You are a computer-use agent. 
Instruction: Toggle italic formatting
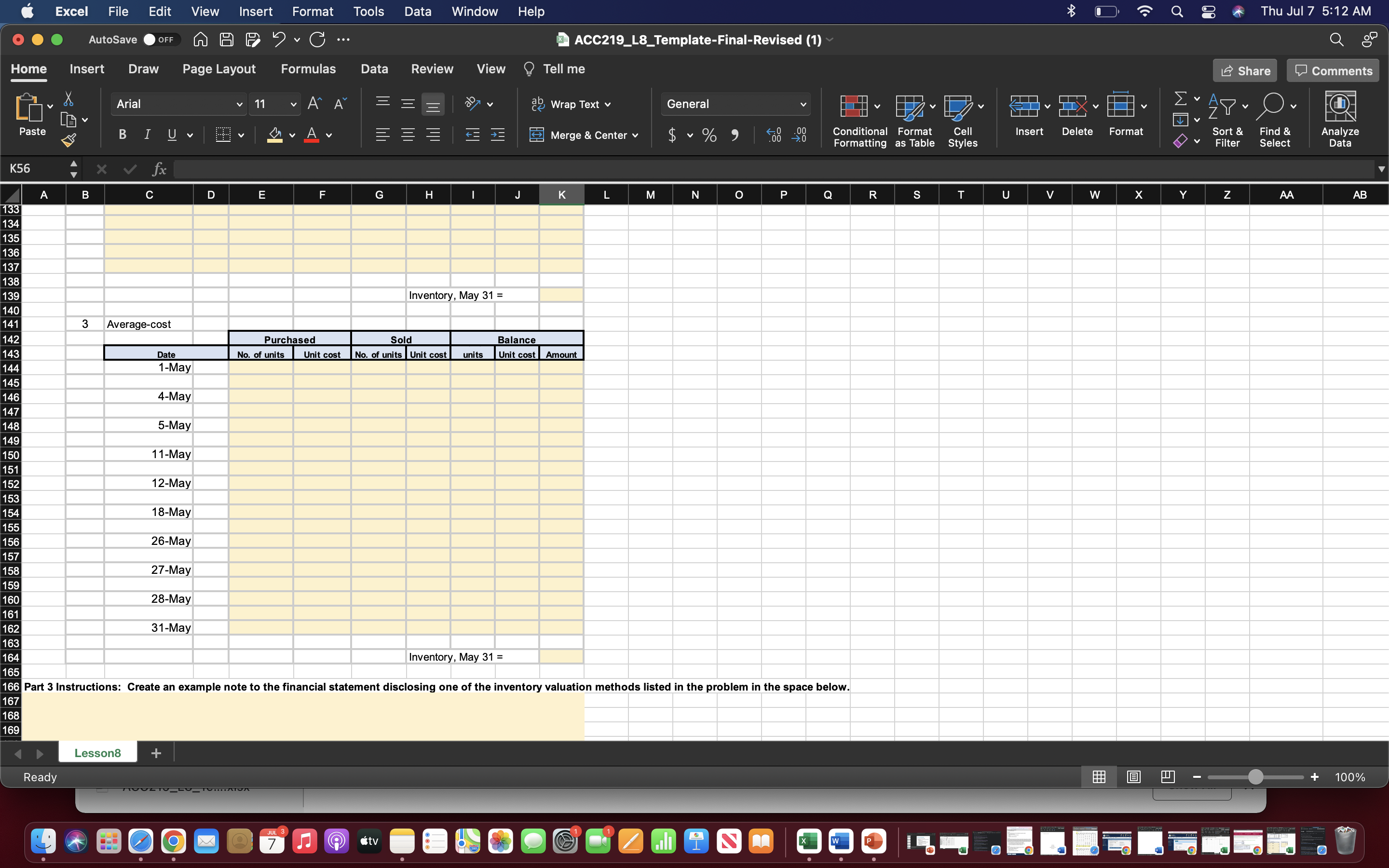147,135
